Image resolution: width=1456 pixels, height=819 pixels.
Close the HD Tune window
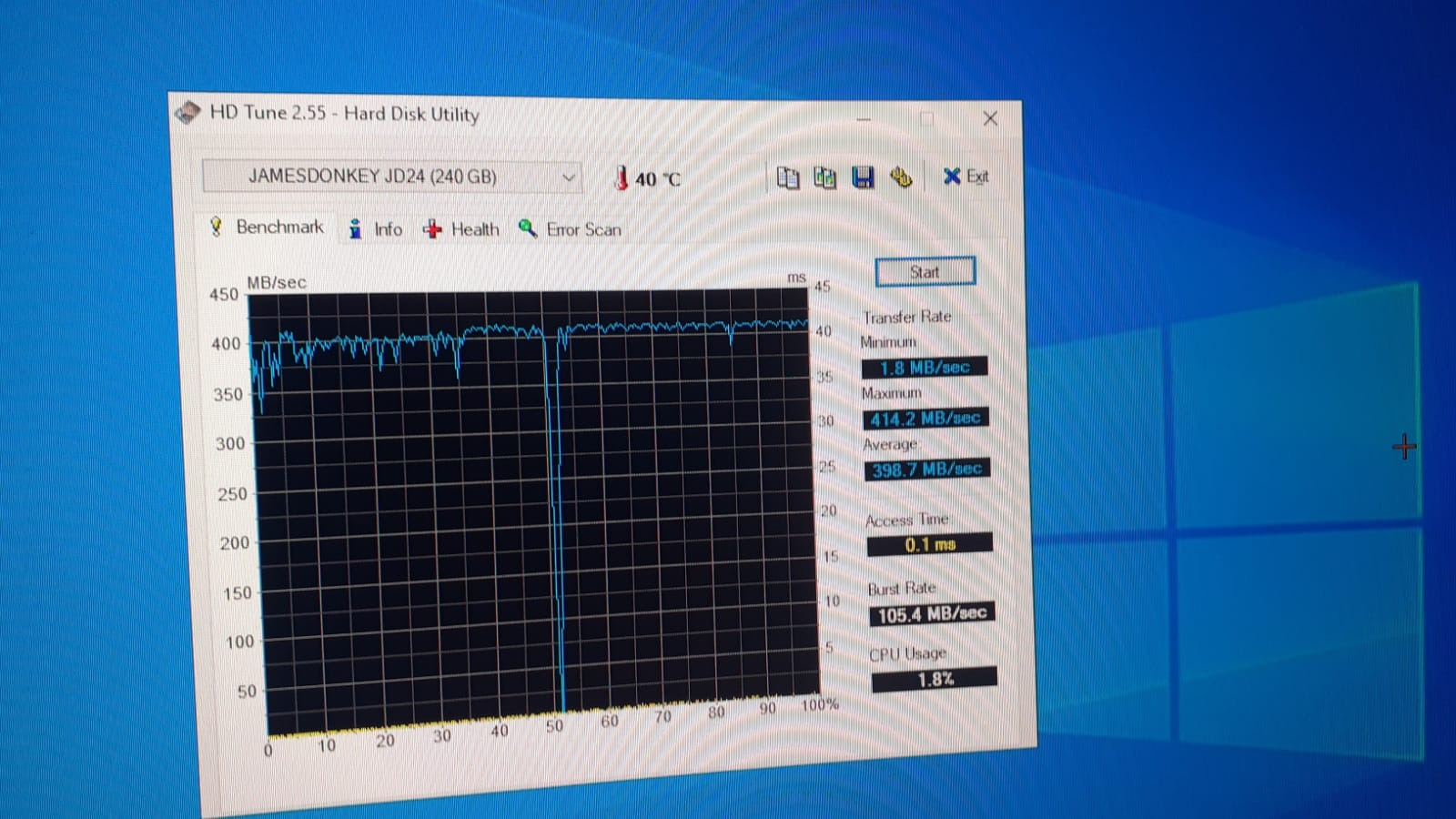[x=990, y=118]
